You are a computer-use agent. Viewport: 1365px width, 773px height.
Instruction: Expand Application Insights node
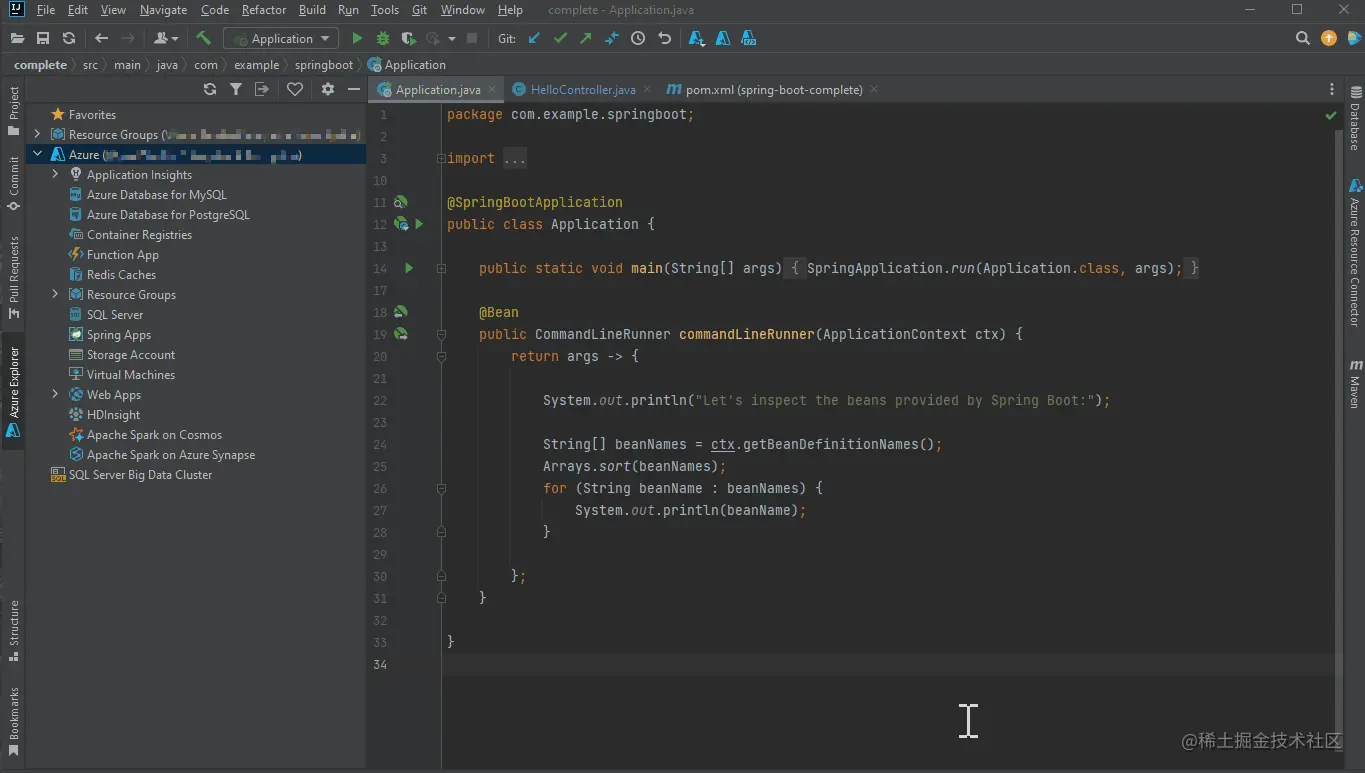coord(55,174)
